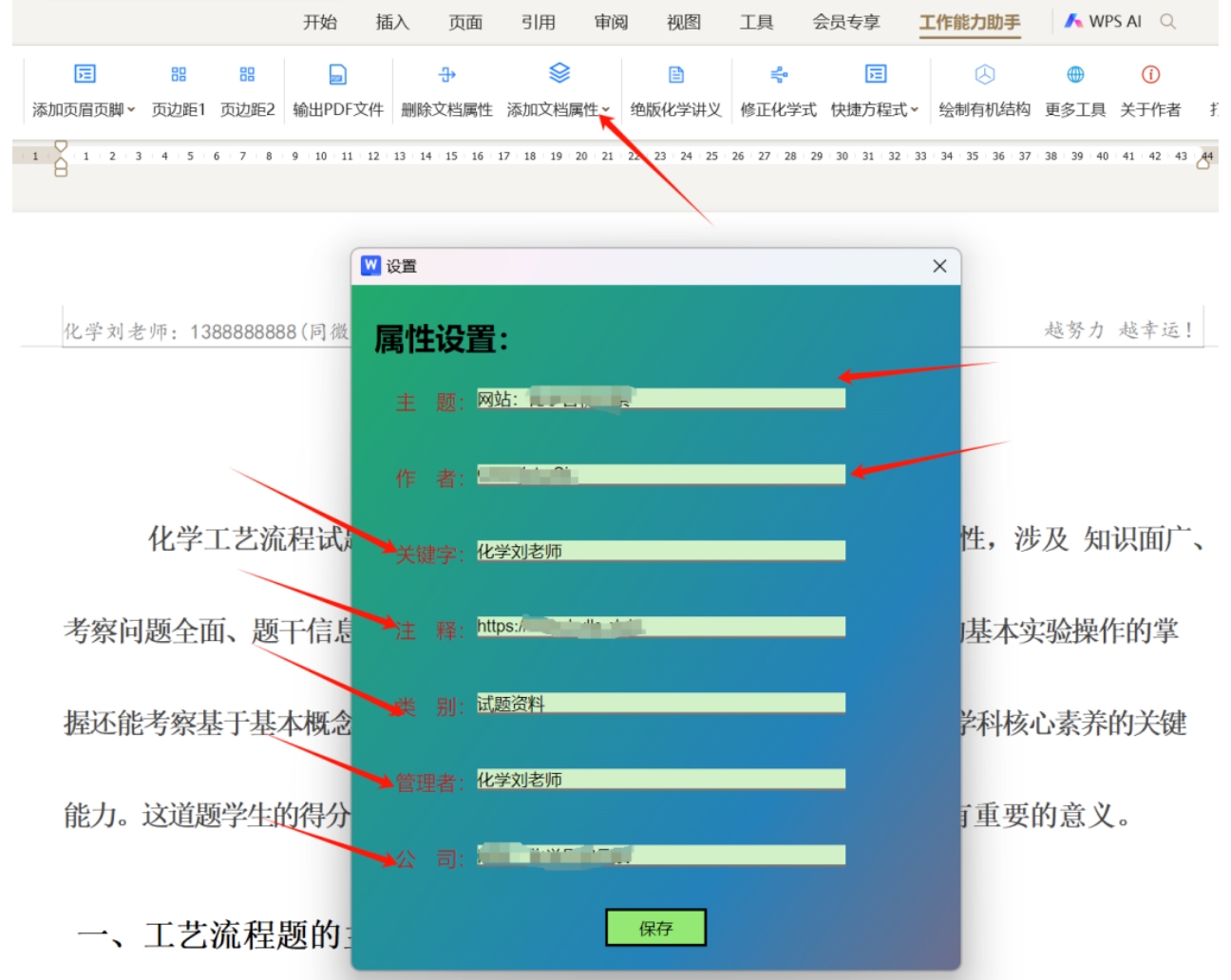The image size is (1231, 980).
Task: Open WPS AI assistant
Action: coord(1104,21)
